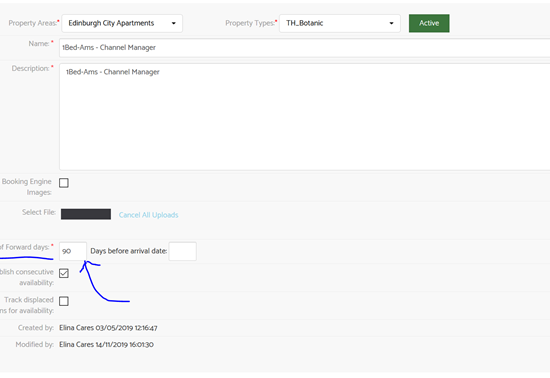The image size is (550, 378).
Task: Click inside the Description text area
Action: [x=304, y=117]
